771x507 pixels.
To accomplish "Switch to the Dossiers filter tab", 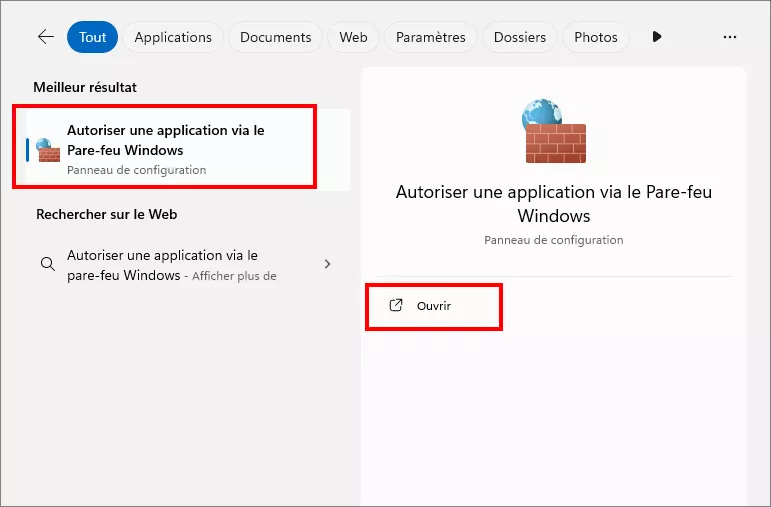I will [520, 37].
